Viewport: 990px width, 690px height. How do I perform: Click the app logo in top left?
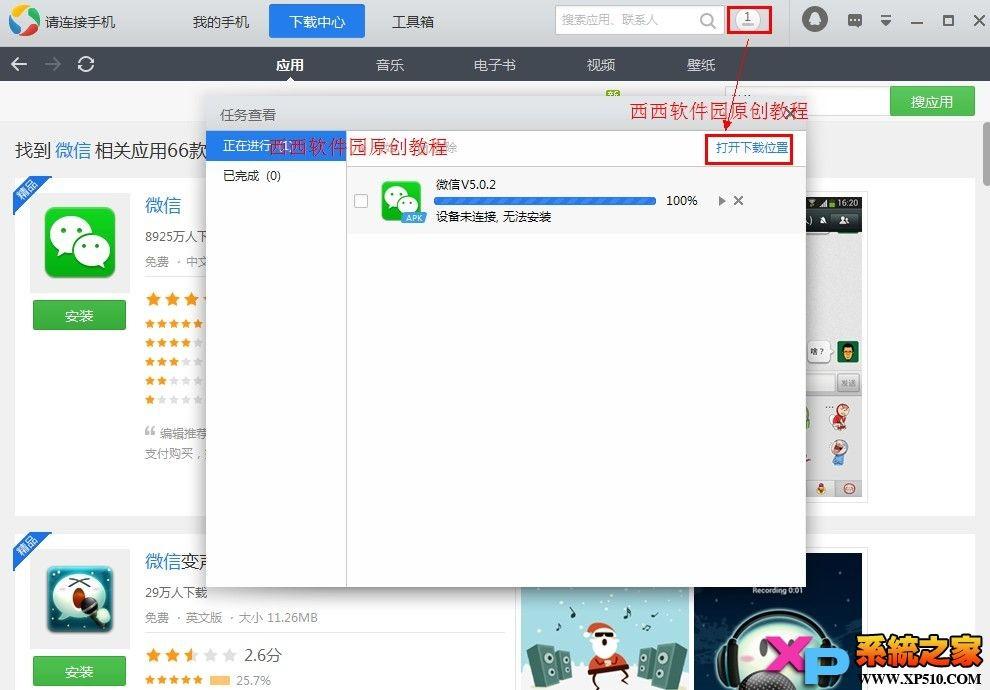(x=24, y=20)
